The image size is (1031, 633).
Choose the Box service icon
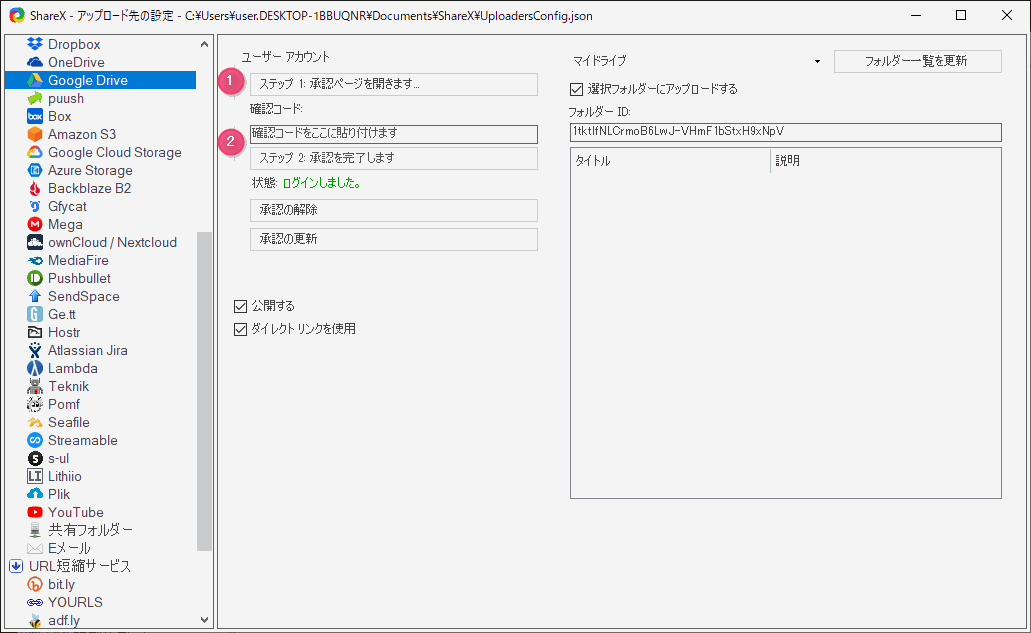tap(35, 116)
